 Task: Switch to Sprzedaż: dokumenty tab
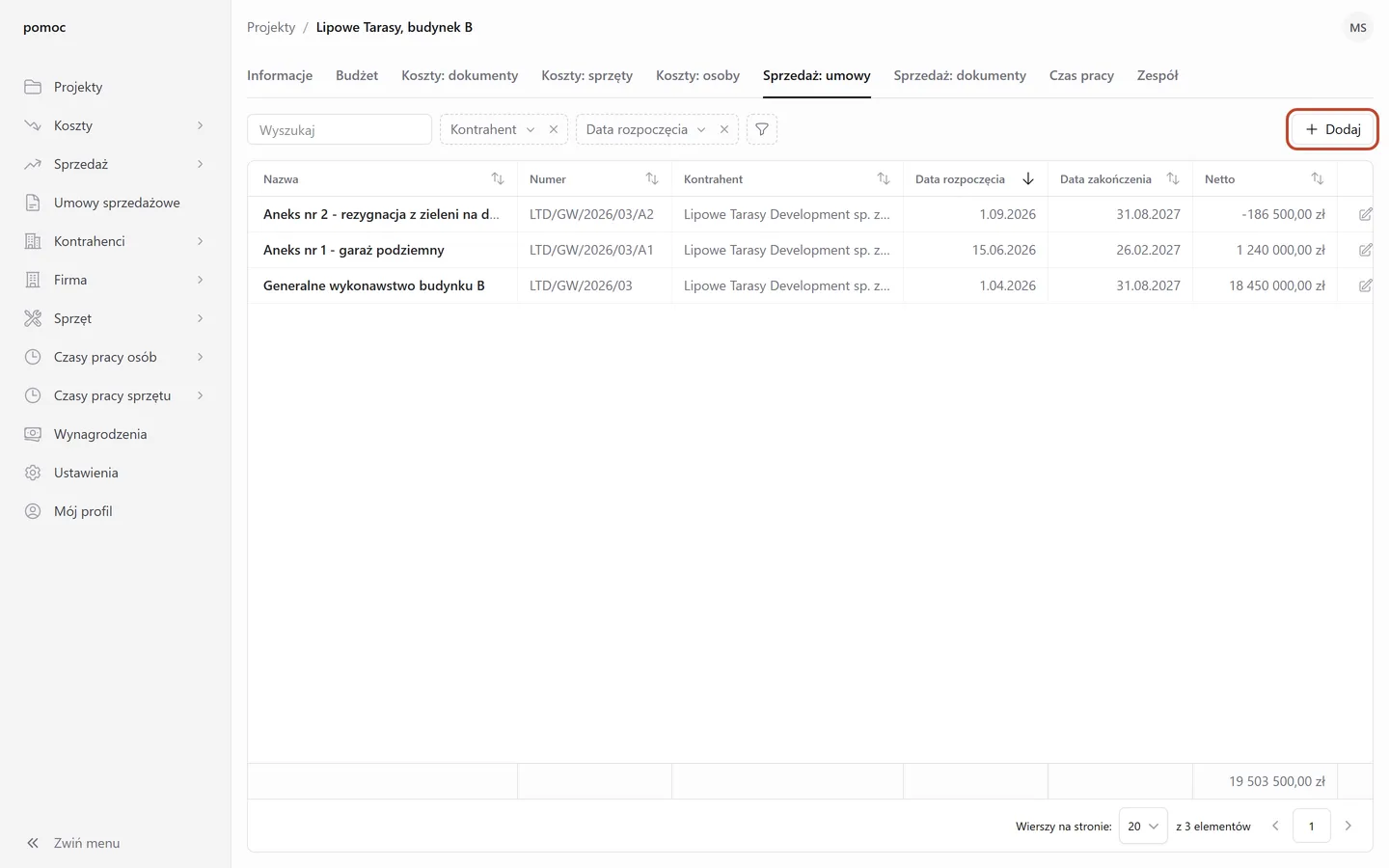960,75
